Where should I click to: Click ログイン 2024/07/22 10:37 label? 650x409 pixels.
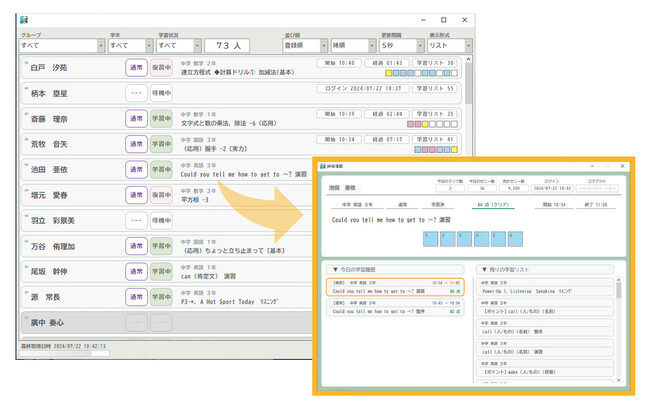pos(363,89)
